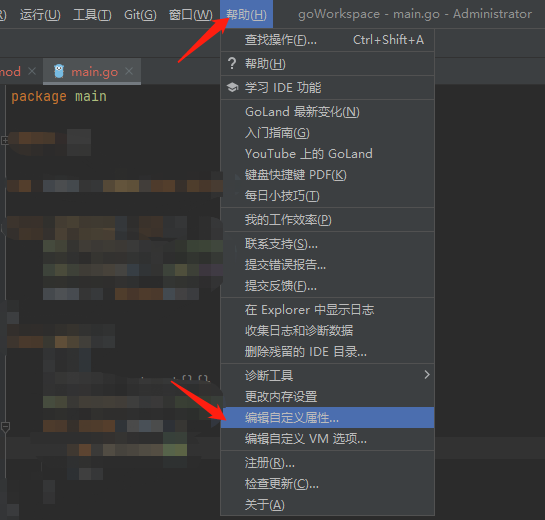The width and height of the screenshot is (545, 520).
Task: Open 注册(R)... entry
Action: [x=327, y=463]
